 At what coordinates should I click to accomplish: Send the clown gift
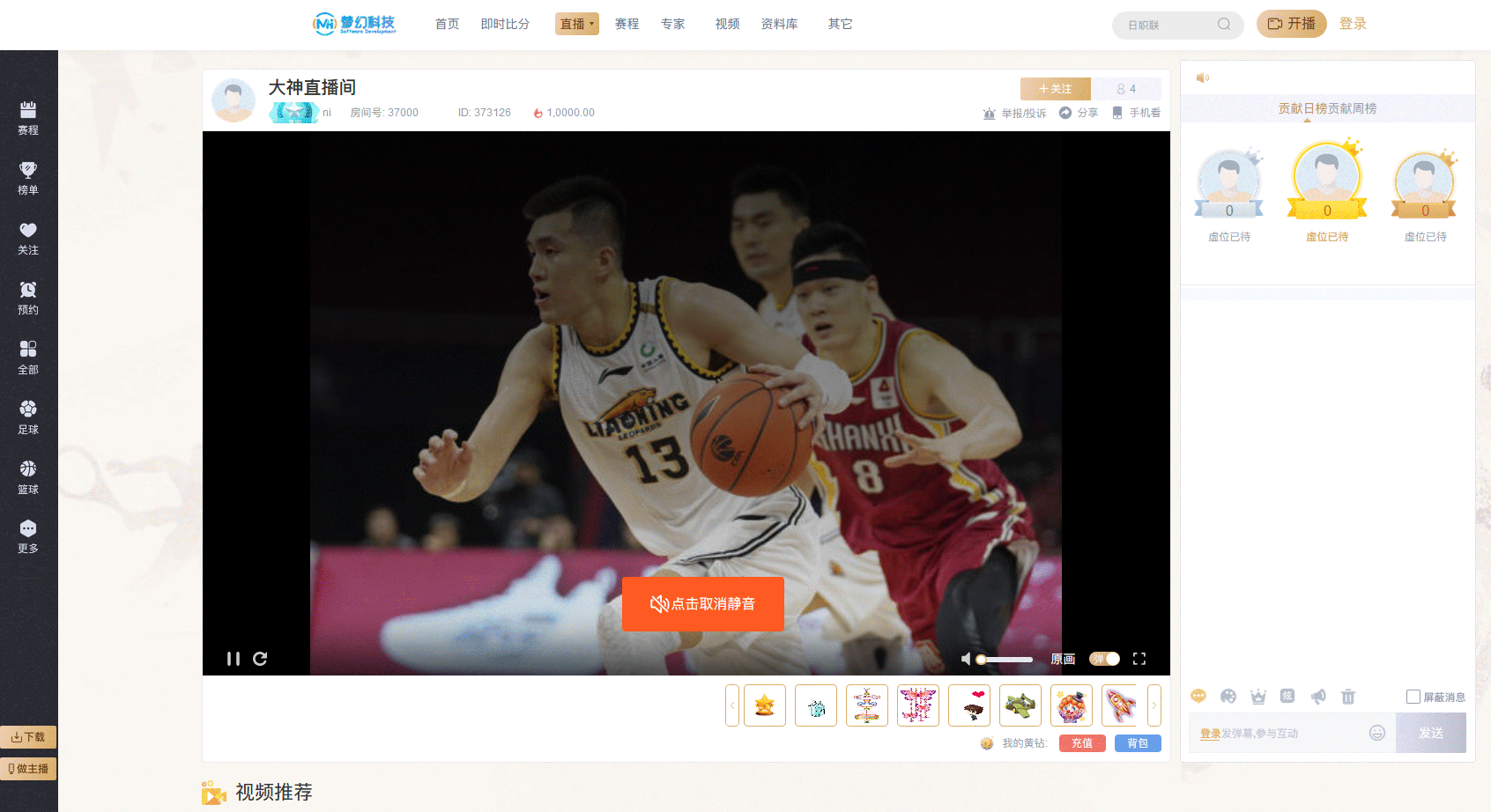pyautogui.click(x=1072, y=705)
